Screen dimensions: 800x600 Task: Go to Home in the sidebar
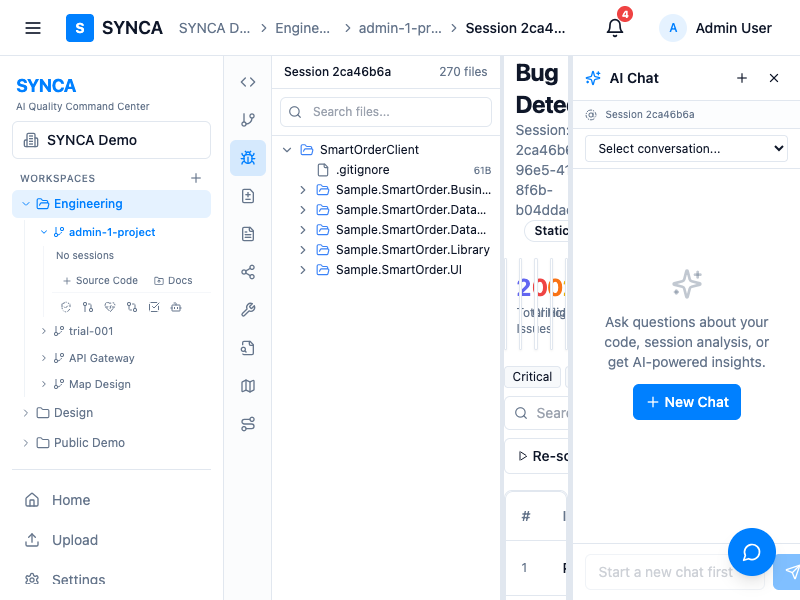pos(70,500)
